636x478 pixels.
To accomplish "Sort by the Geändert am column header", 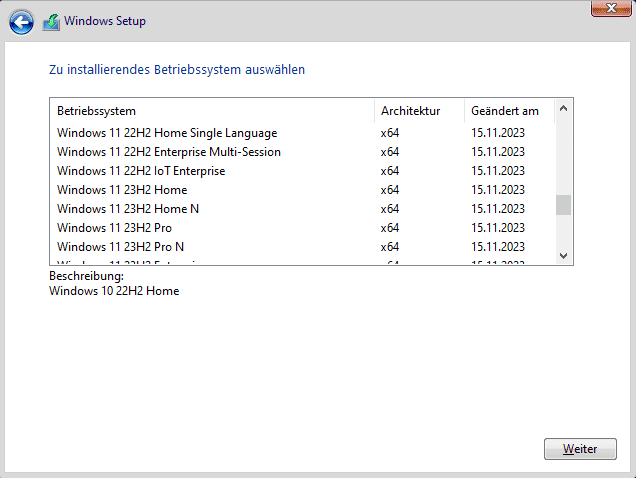I will coord(509,111).
